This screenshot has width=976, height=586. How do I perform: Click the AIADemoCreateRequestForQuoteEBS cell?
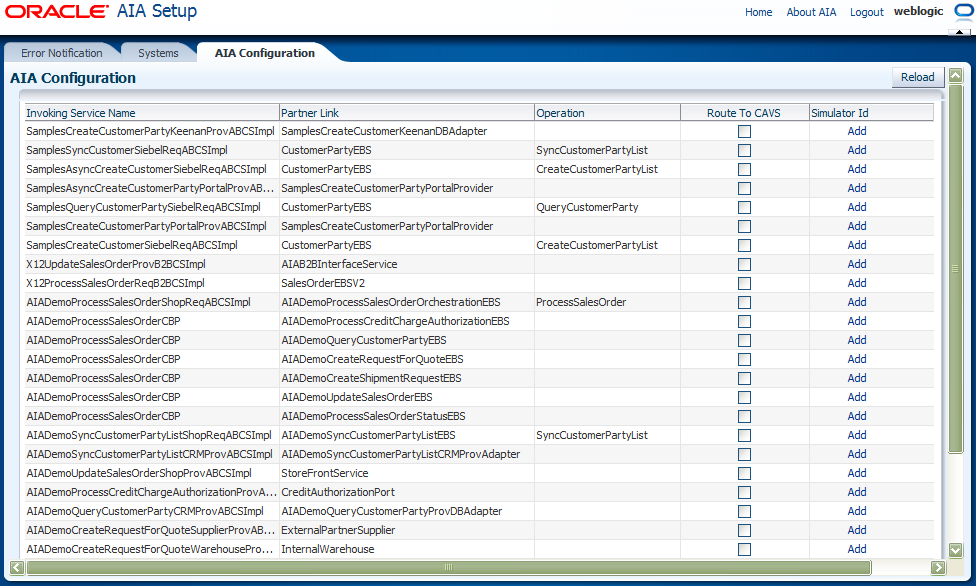coord(372,359)
